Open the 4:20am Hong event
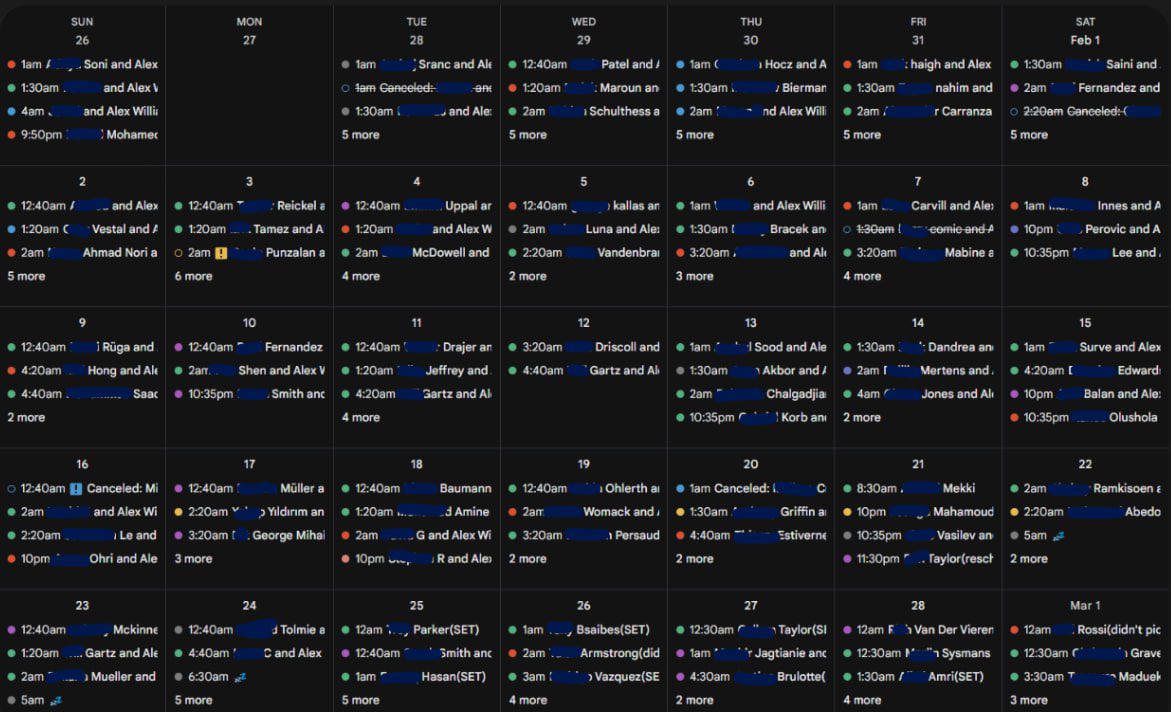Image resolution: width=1171 pixels, height=712 pixels. pyautogui.click(x=83, y=371)
